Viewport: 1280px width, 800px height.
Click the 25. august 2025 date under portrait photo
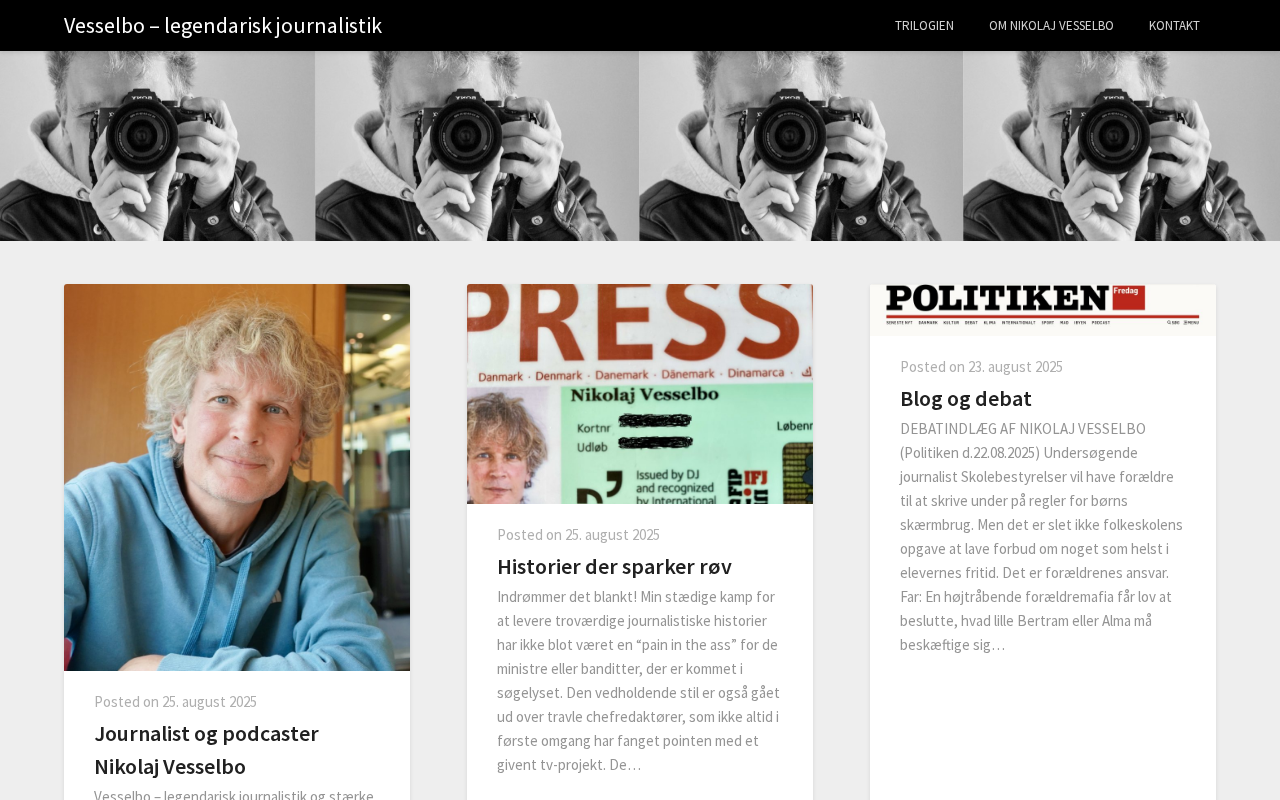click(209, 702)
